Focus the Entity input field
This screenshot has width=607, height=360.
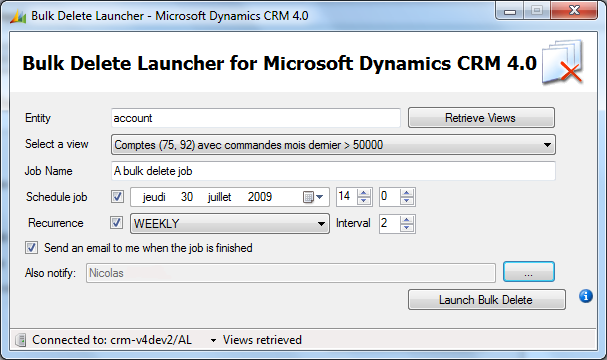(255, 118)
